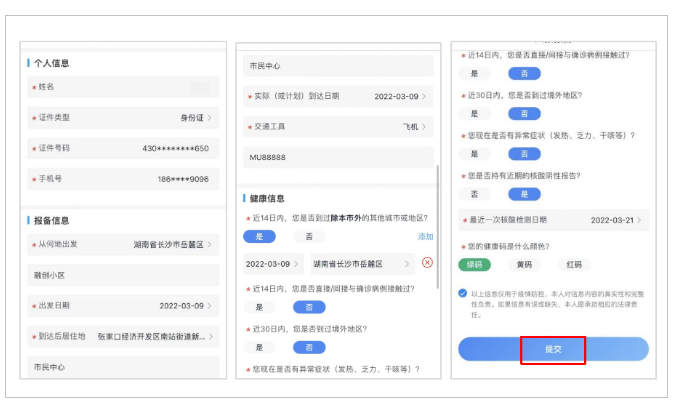Screen dimensions: 674x406
Task: Pick the 红码 health code option
Action: (574, 265)
